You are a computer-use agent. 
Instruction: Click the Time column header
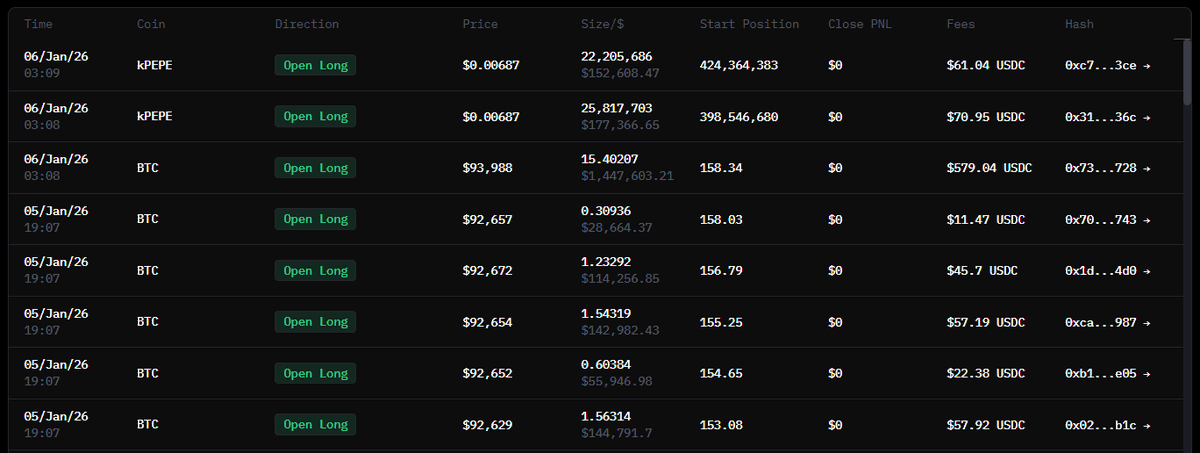tap(40, 24)
